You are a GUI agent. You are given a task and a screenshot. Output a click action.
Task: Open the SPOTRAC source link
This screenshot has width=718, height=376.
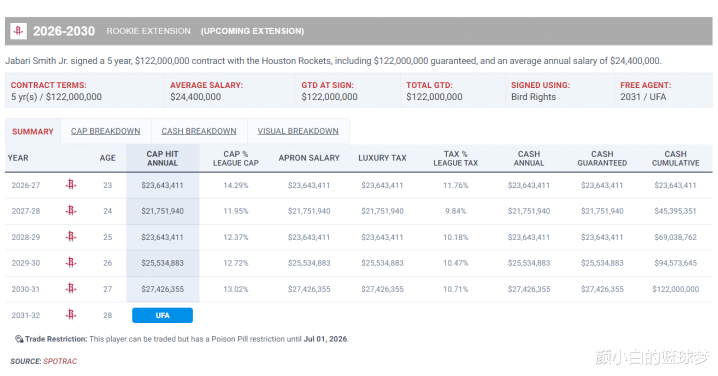(60, 361)
